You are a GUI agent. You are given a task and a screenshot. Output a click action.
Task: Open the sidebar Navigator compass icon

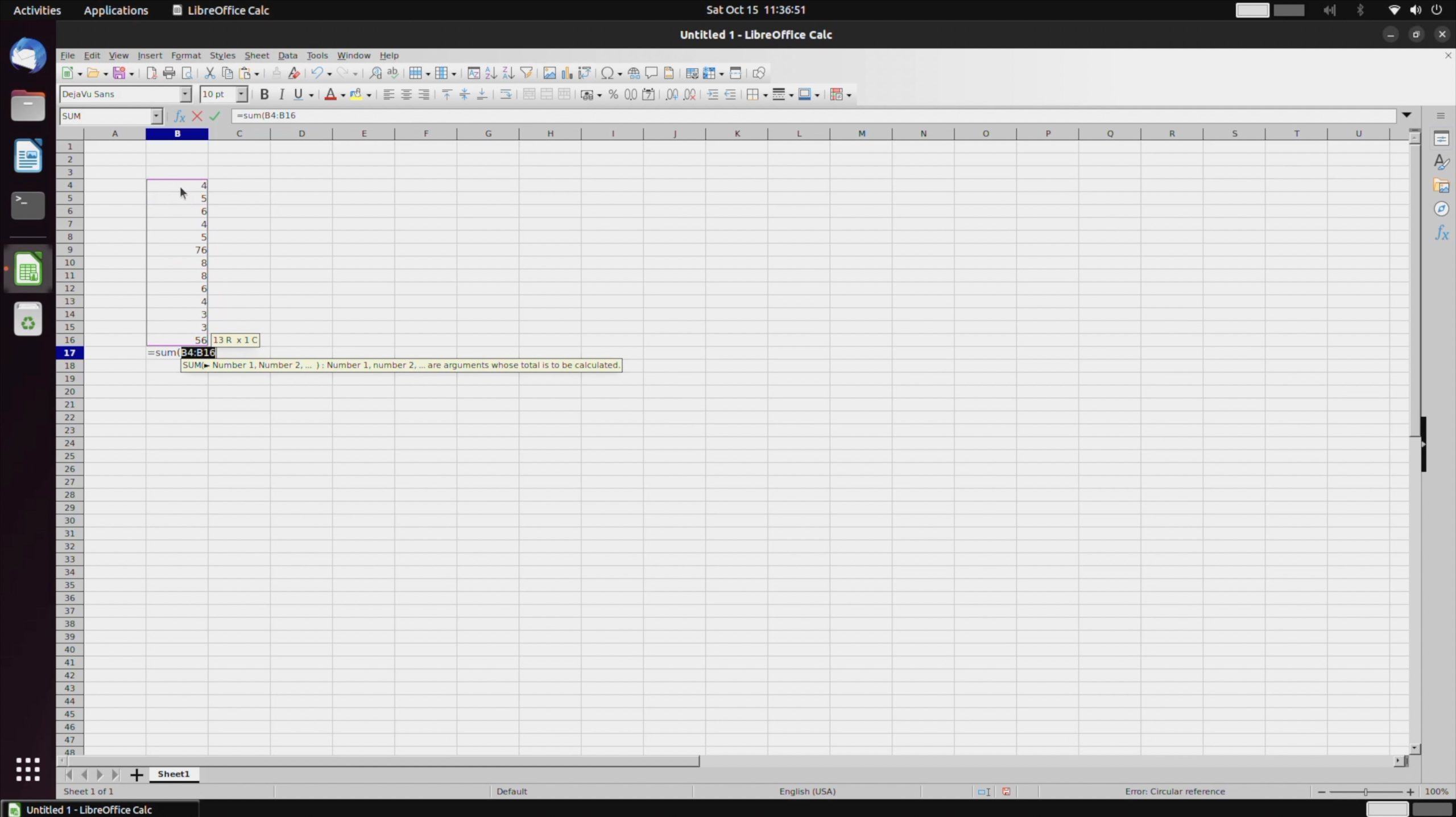(x=1441, y=209)
